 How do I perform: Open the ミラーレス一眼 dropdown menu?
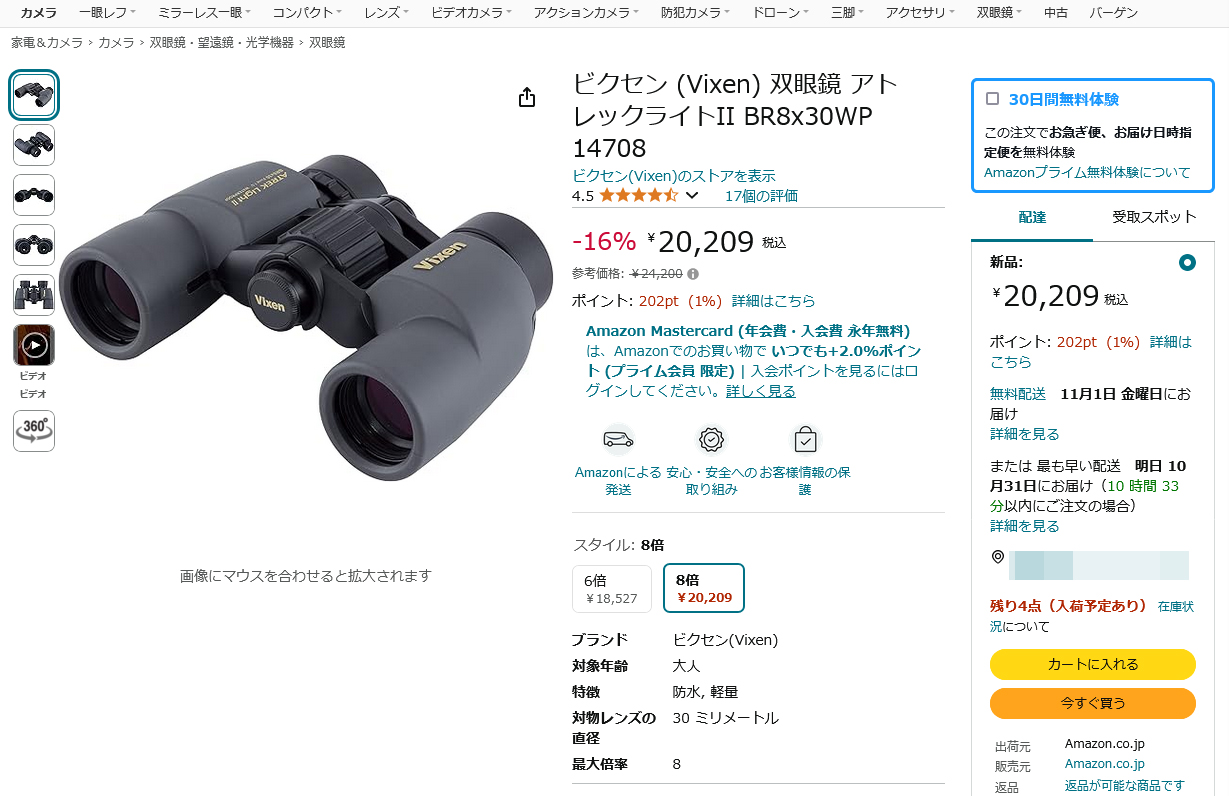204,13
